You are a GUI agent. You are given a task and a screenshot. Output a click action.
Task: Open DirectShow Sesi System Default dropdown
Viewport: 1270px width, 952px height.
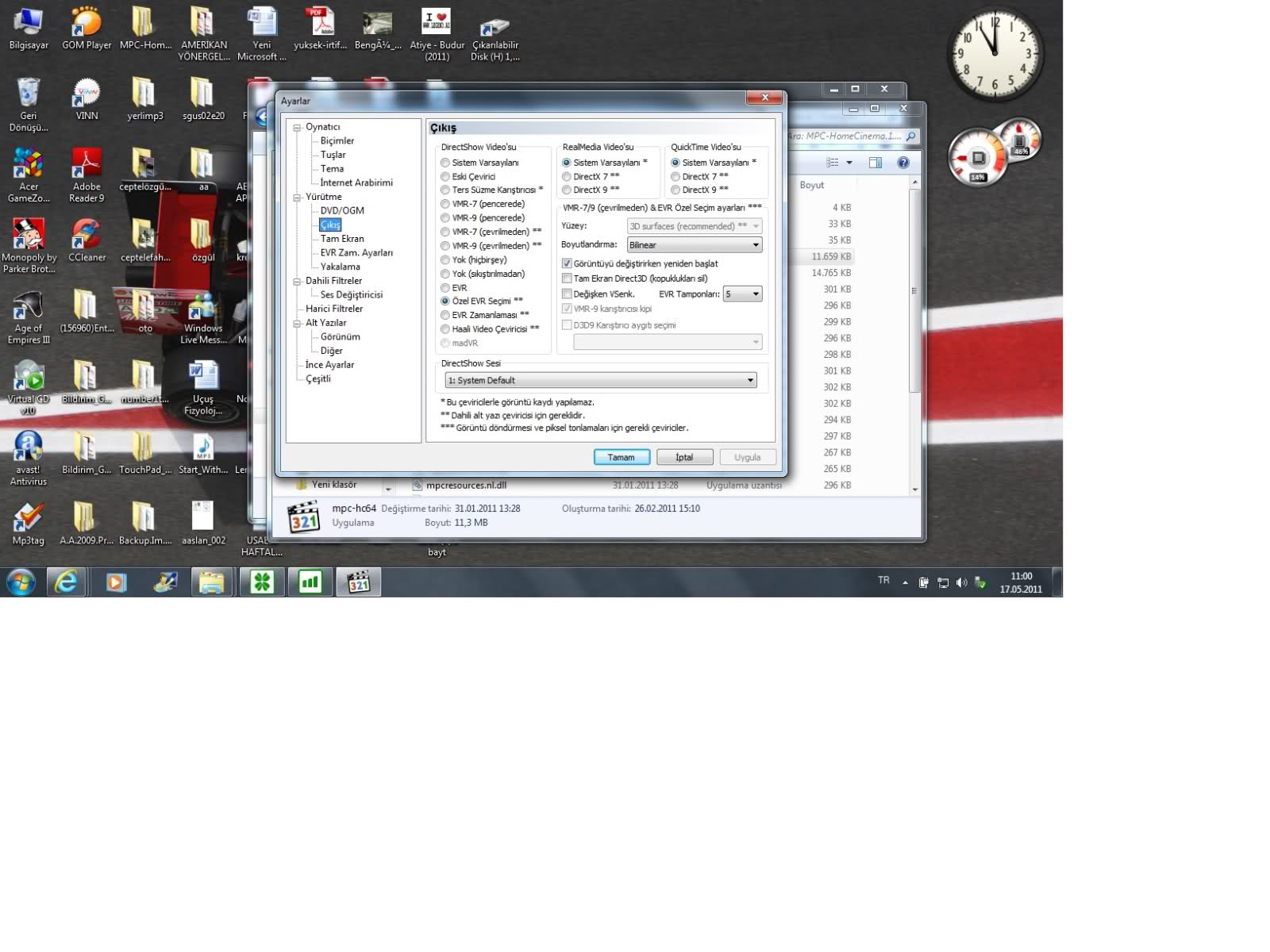tap(601, 381)
